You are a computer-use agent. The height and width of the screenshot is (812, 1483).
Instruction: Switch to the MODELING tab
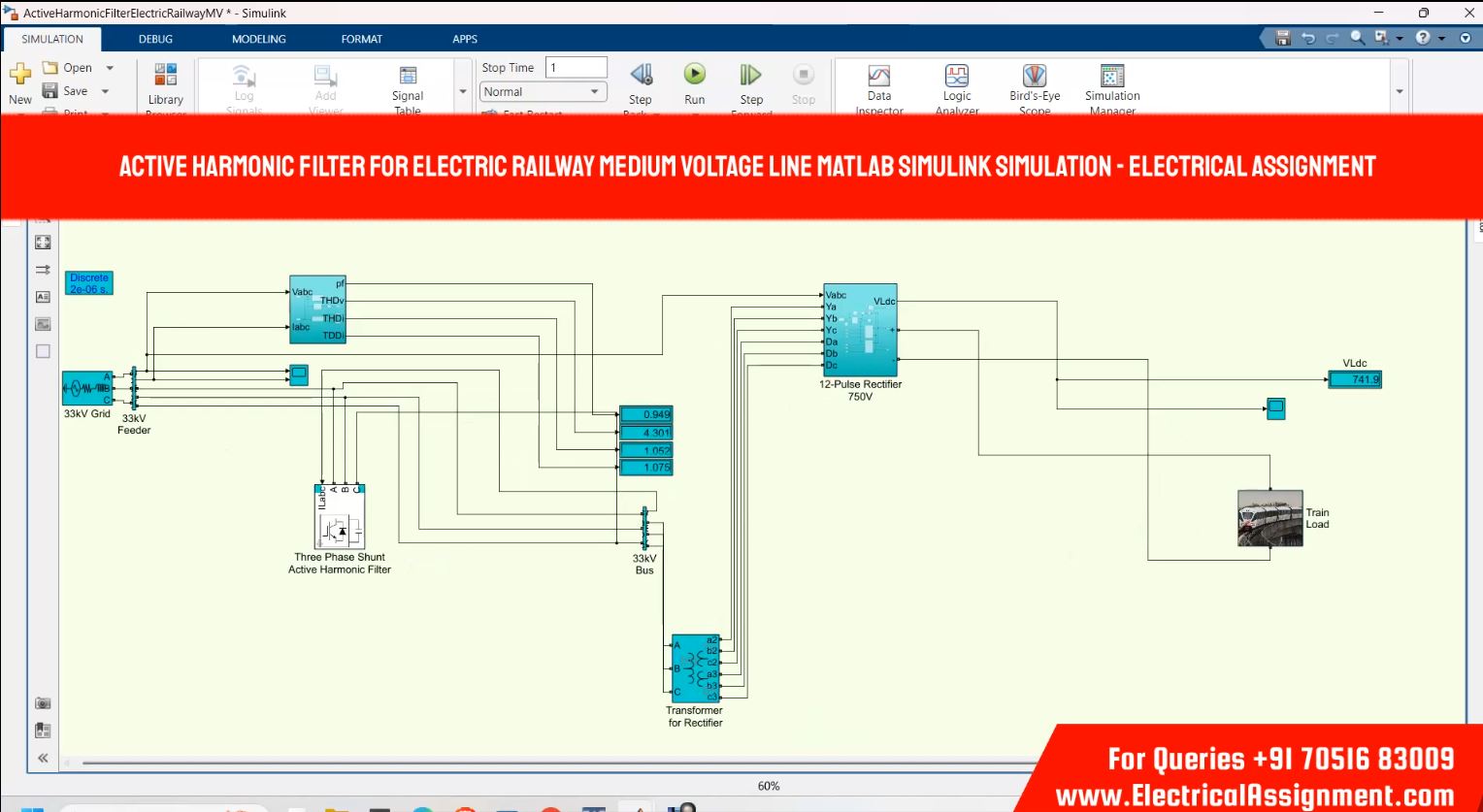tap(259, 39)
